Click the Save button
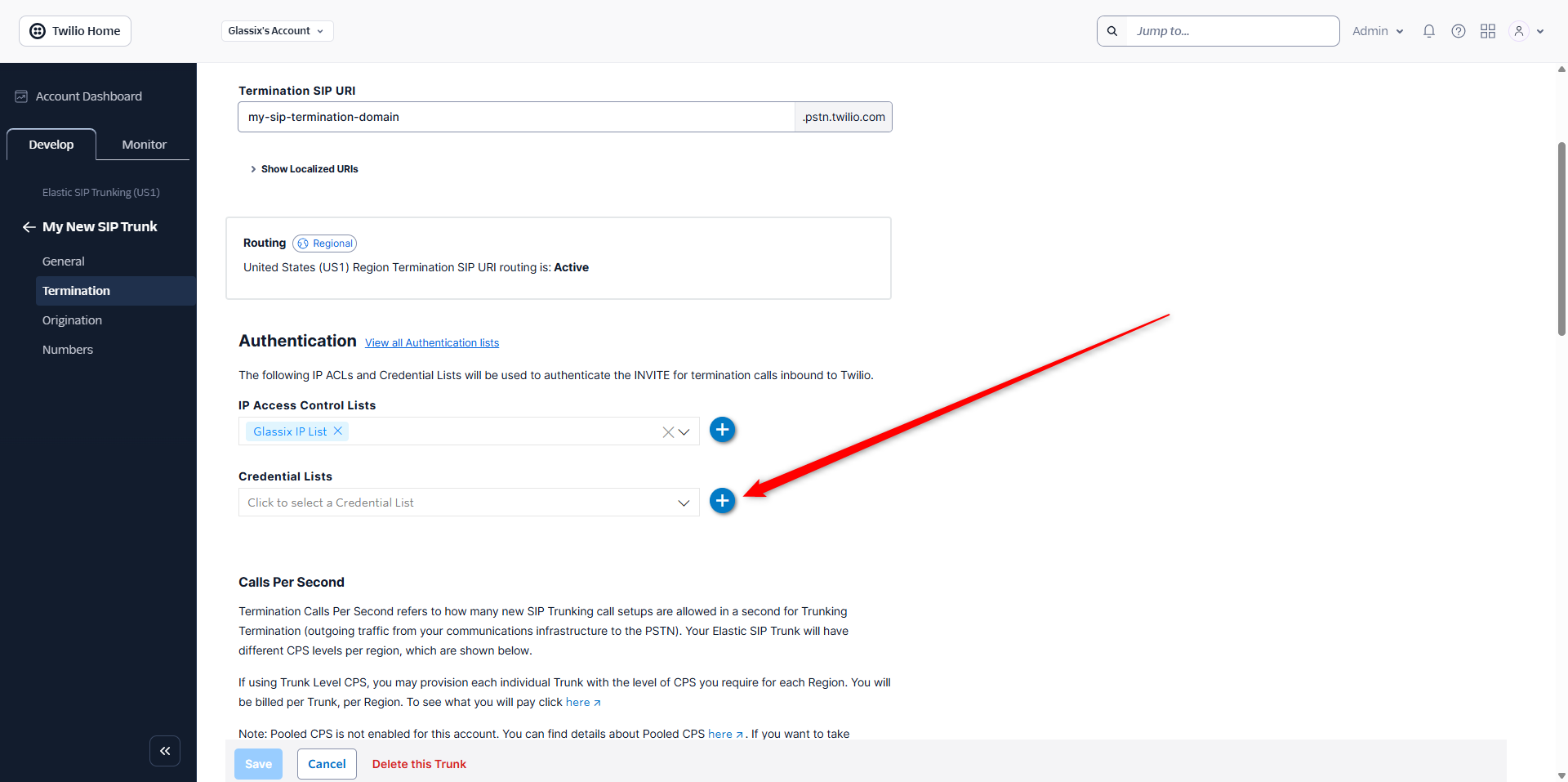This screenshot has height=782, width=1568. coord(258,764)
